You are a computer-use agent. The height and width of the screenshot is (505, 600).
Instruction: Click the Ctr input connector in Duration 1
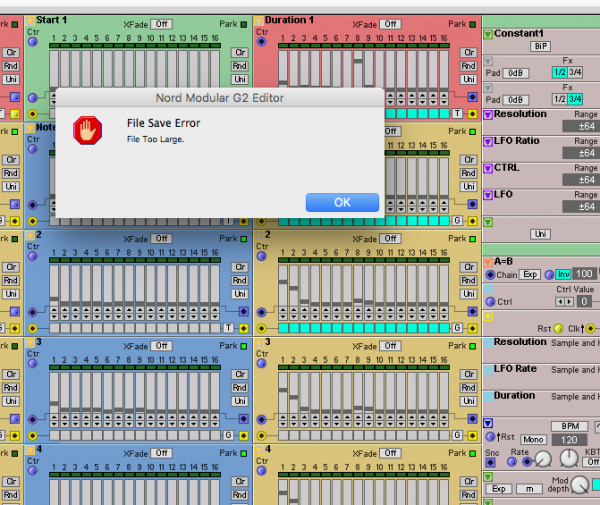point(262,41)
